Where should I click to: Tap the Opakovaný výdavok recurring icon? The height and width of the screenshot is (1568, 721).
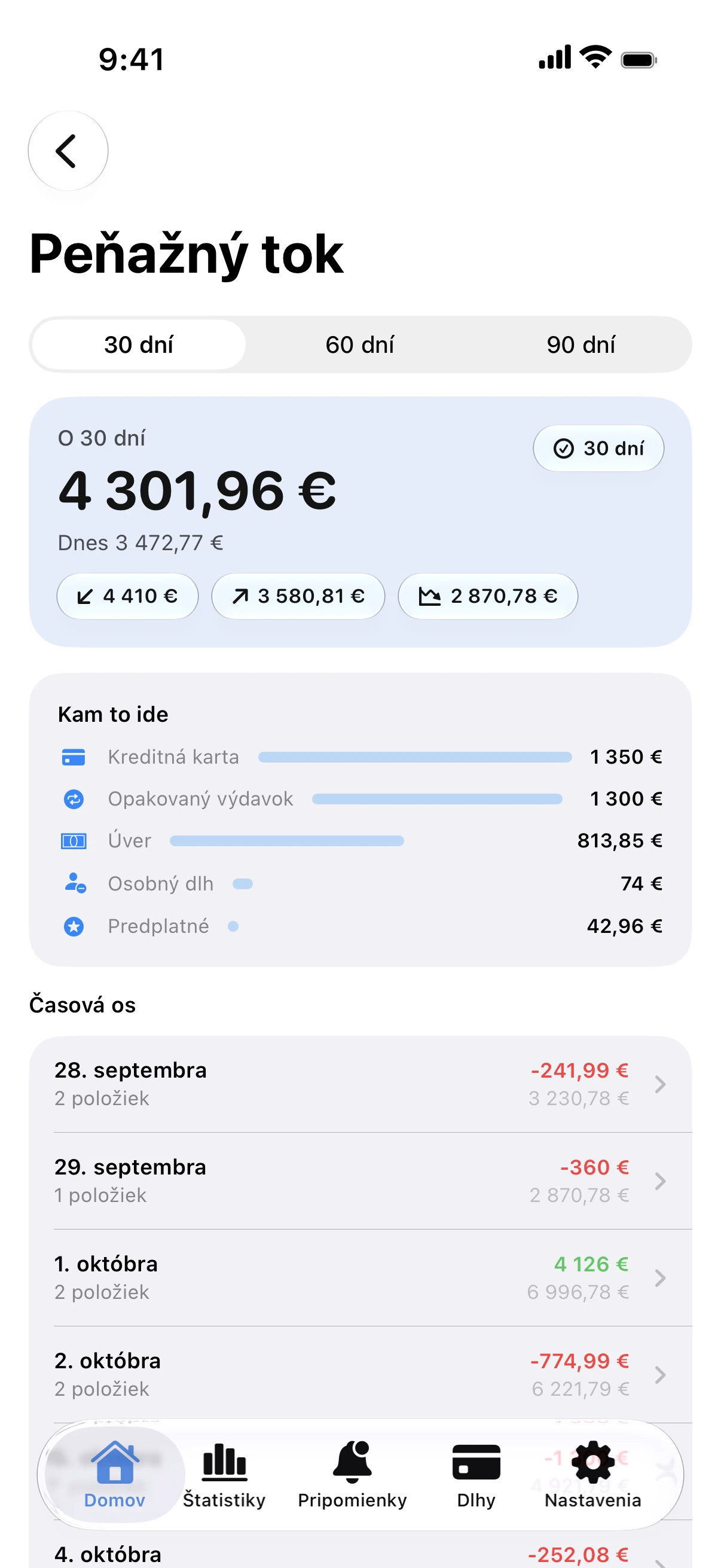[74, 798]
